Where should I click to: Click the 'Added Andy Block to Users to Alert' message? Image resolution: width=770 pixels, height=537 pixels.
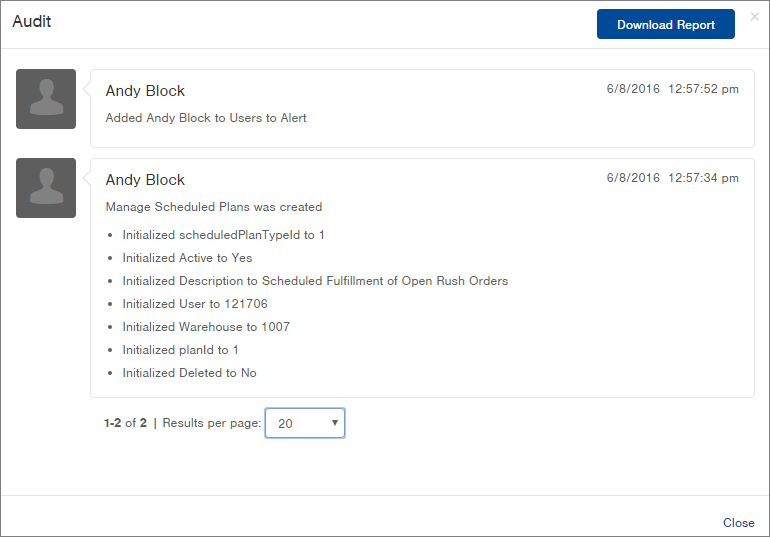tap(206, 118)
